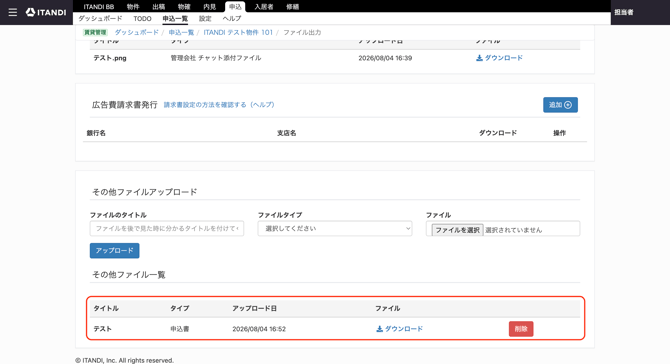Follow the ダッシュボード breadcrumb link

136,32
